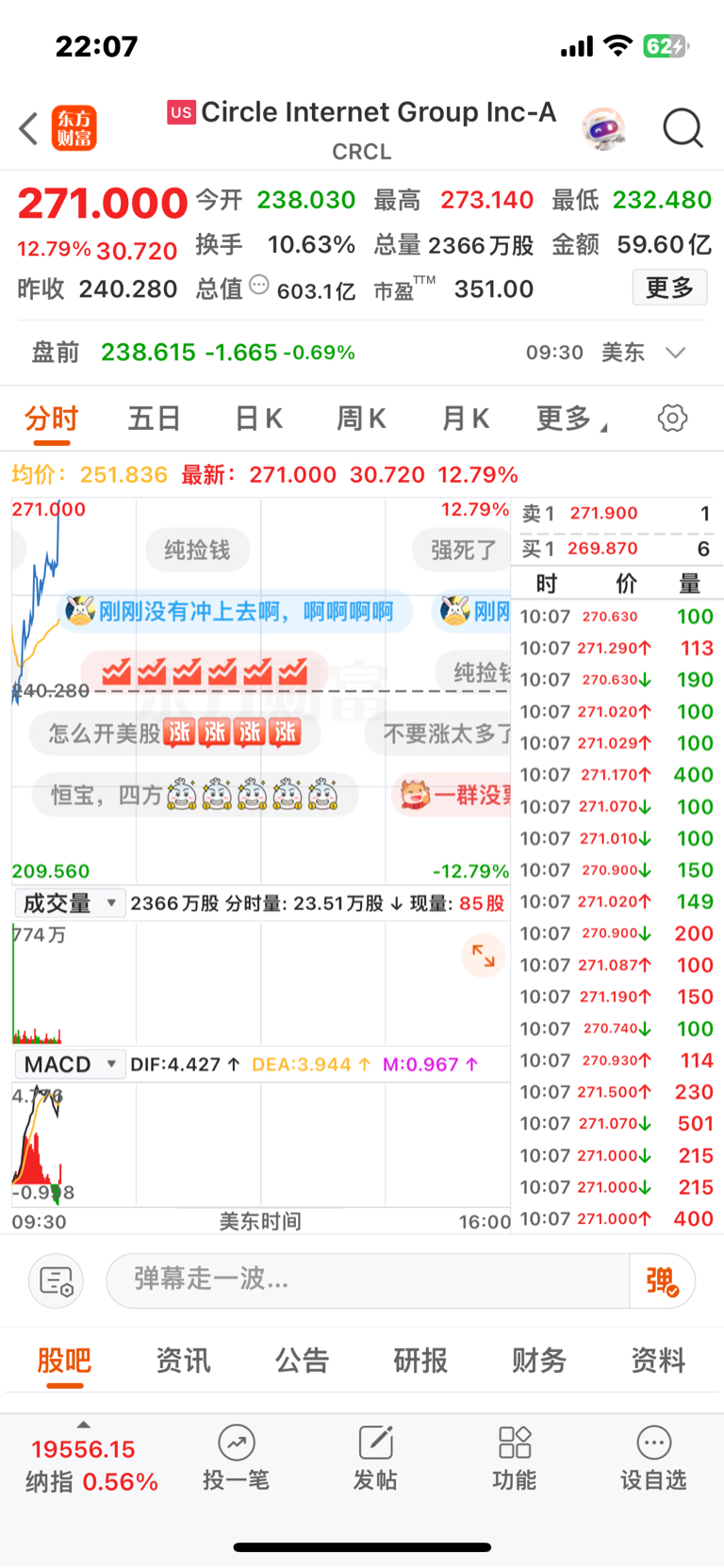Viewport: 724px width, 1568px height.
Task: Tap the 市盈 TTM 351.00 value
Action: tap(454, 289)
